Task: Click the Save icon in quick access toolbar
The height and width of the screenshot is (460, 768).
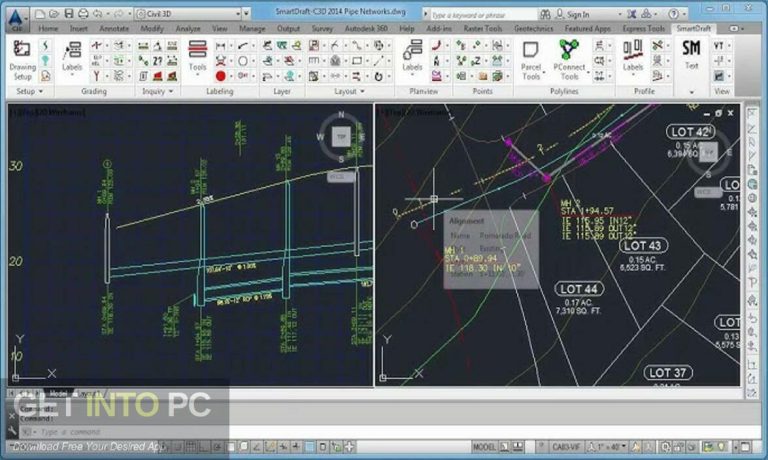Action: pos(71,15)
